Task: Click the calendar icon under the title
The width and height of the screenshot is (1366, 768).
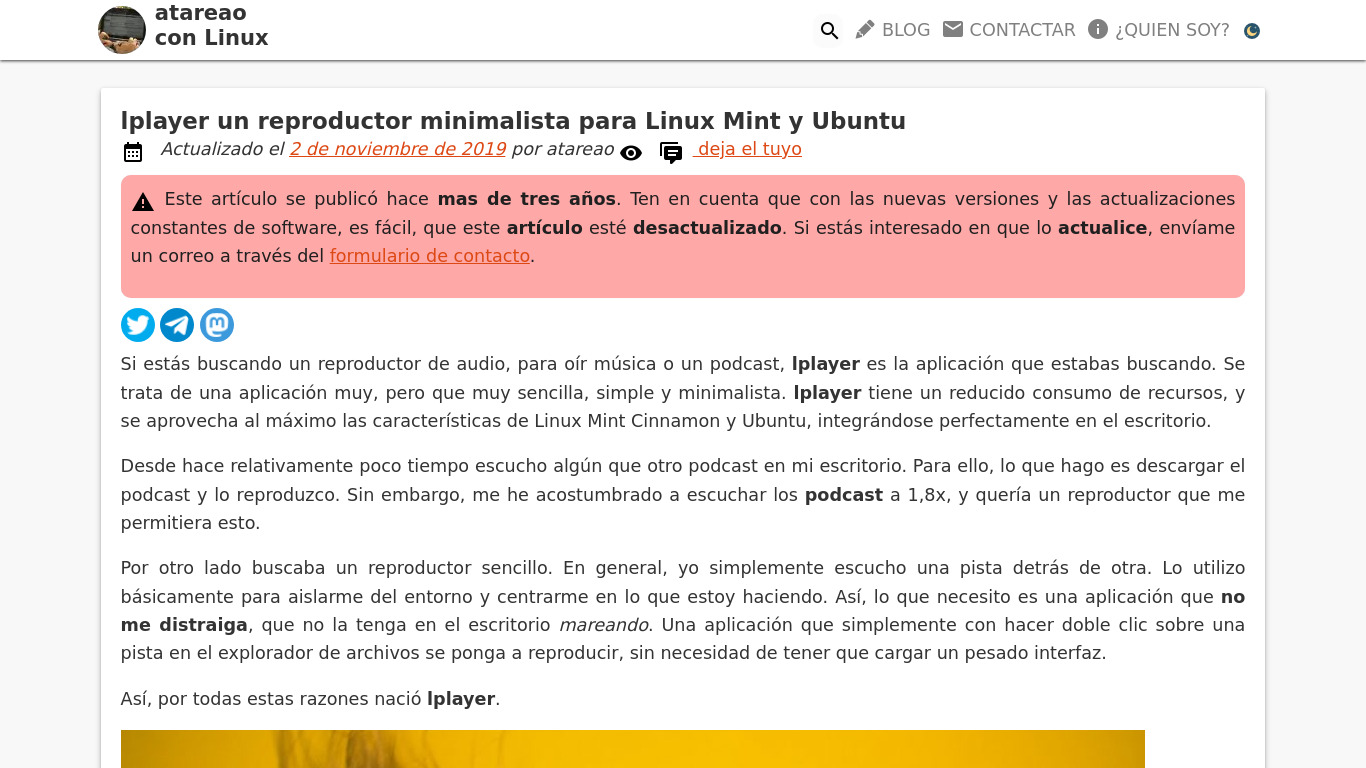Action: point(133,152)
